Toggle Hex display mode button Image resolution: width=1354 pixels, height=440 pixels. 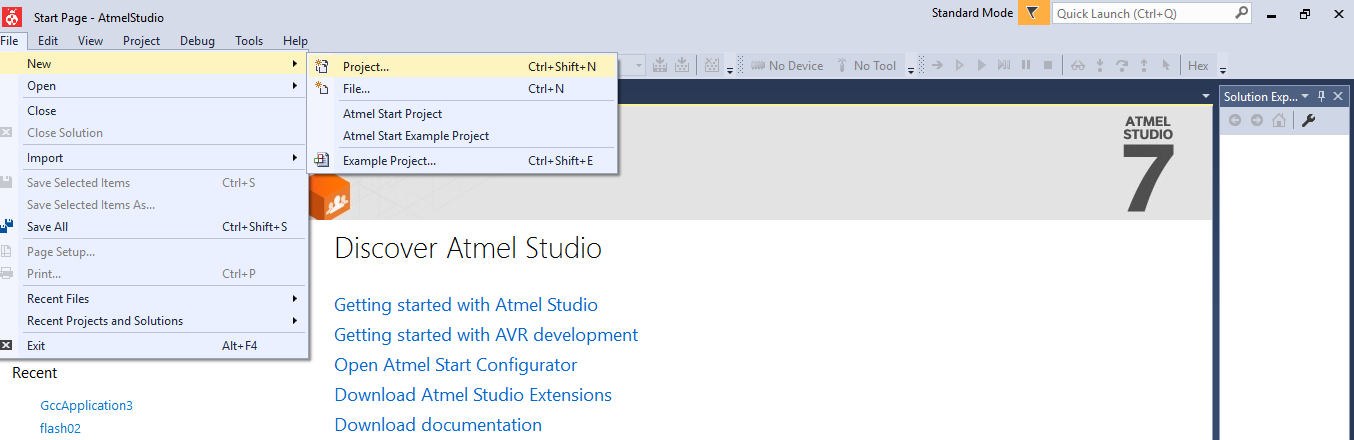(x=1198, y=66)
